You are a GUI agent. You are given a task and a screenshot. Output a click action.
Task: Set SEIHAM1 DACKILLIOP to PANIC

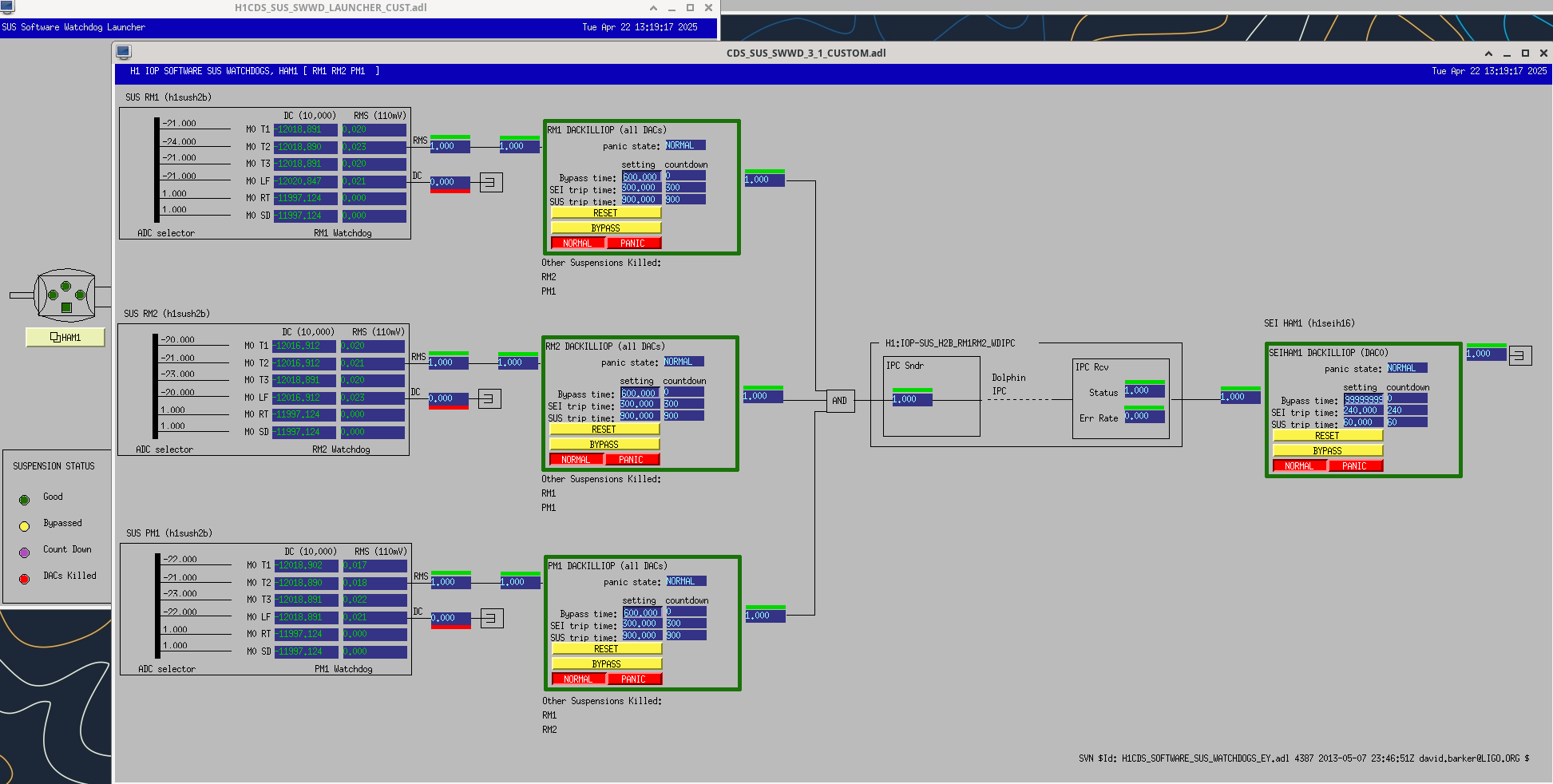pyautogui.click(x=1354, y=466)
